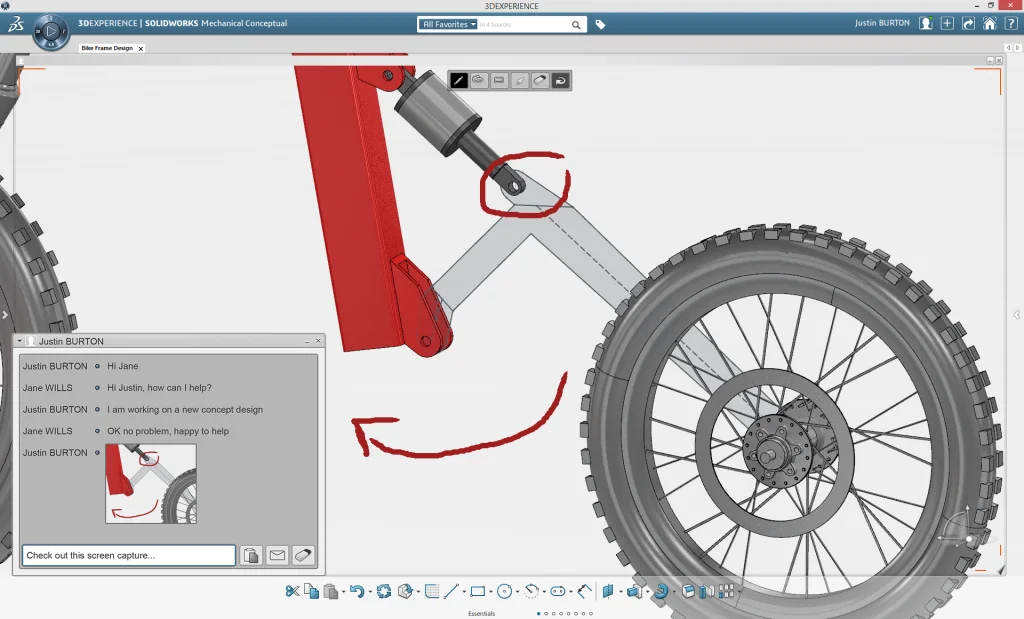Screen dimensions: 1024x619
Task: Toggle the highlighter tool in the markup toolbar
Action: click(x=519, y=80)
